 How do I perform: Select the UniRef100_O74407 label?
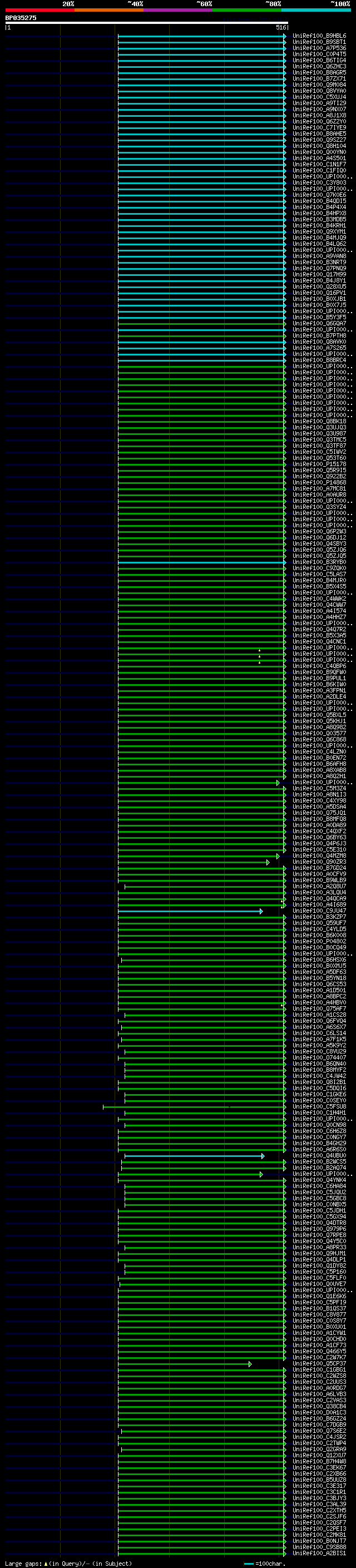pyautogui.click(x=319, y=1058)
